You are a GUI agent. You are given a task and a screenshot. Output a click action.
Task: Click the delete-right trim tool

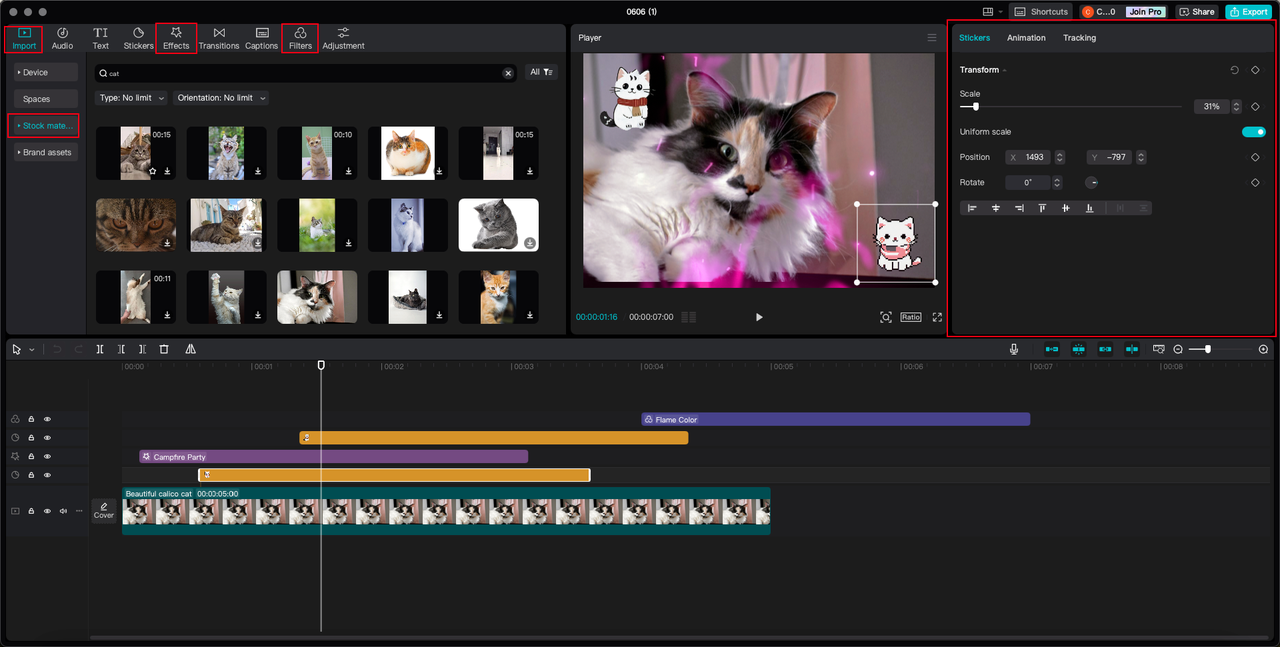tap(142, 349)
